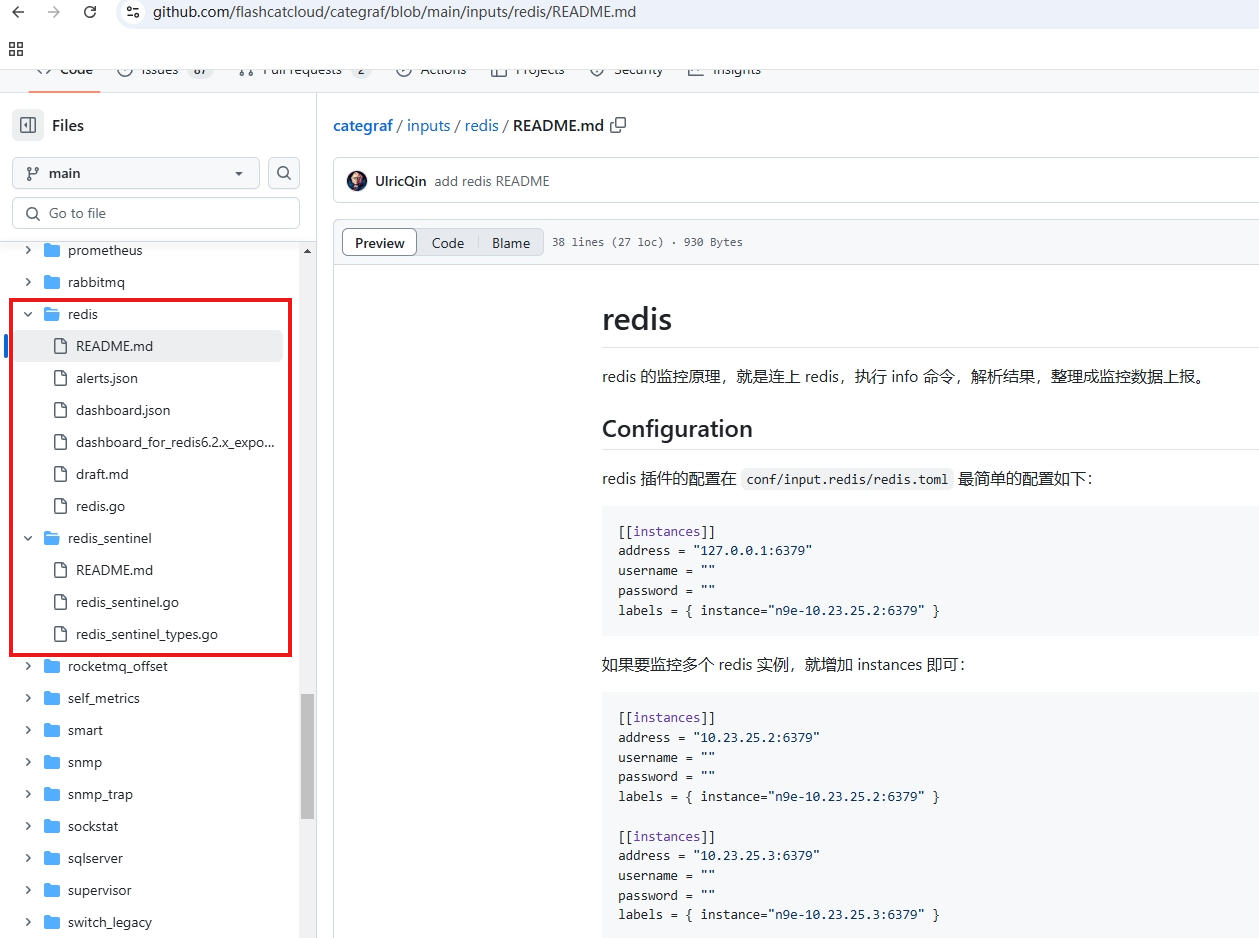
Task: Switch to the Preview tab
Action: click(380, 242)
